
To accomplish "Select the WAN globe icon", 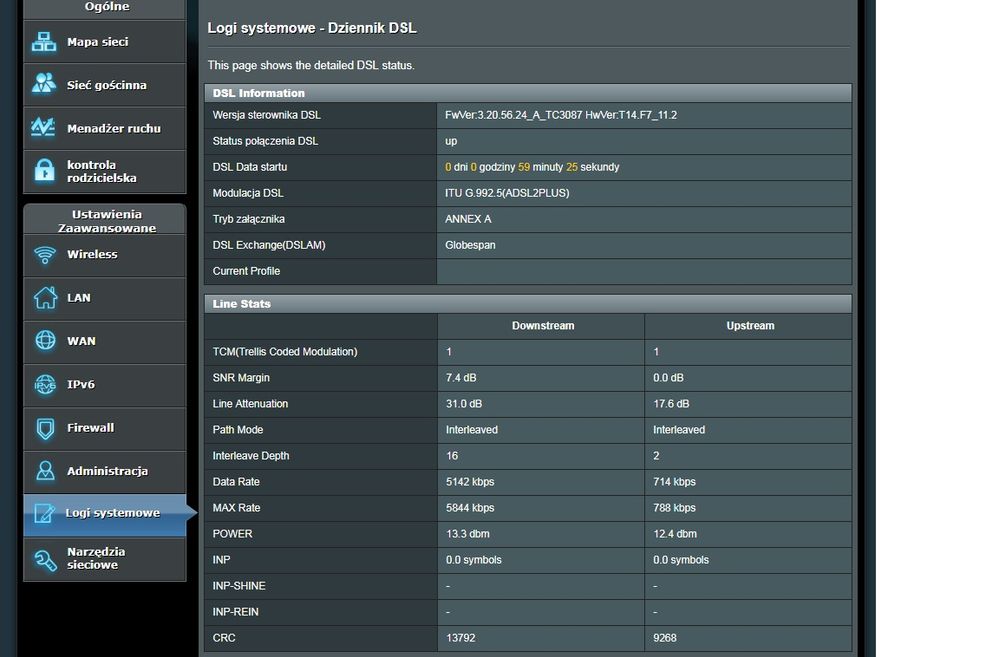I will coord(45,341).
